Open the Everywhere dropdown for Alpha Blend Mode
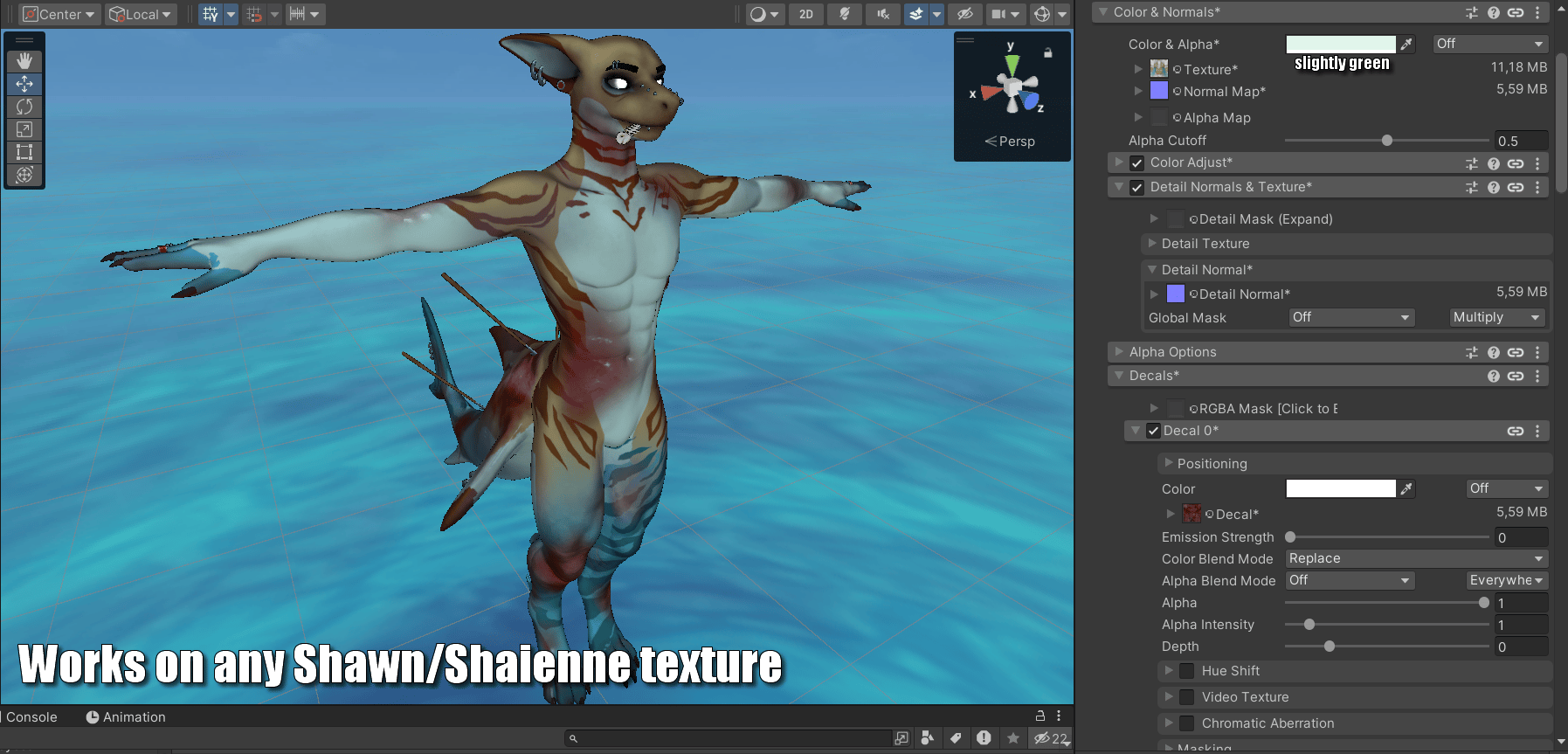The width and height of the screenshot is (1568, 754). click(1507, 581)
